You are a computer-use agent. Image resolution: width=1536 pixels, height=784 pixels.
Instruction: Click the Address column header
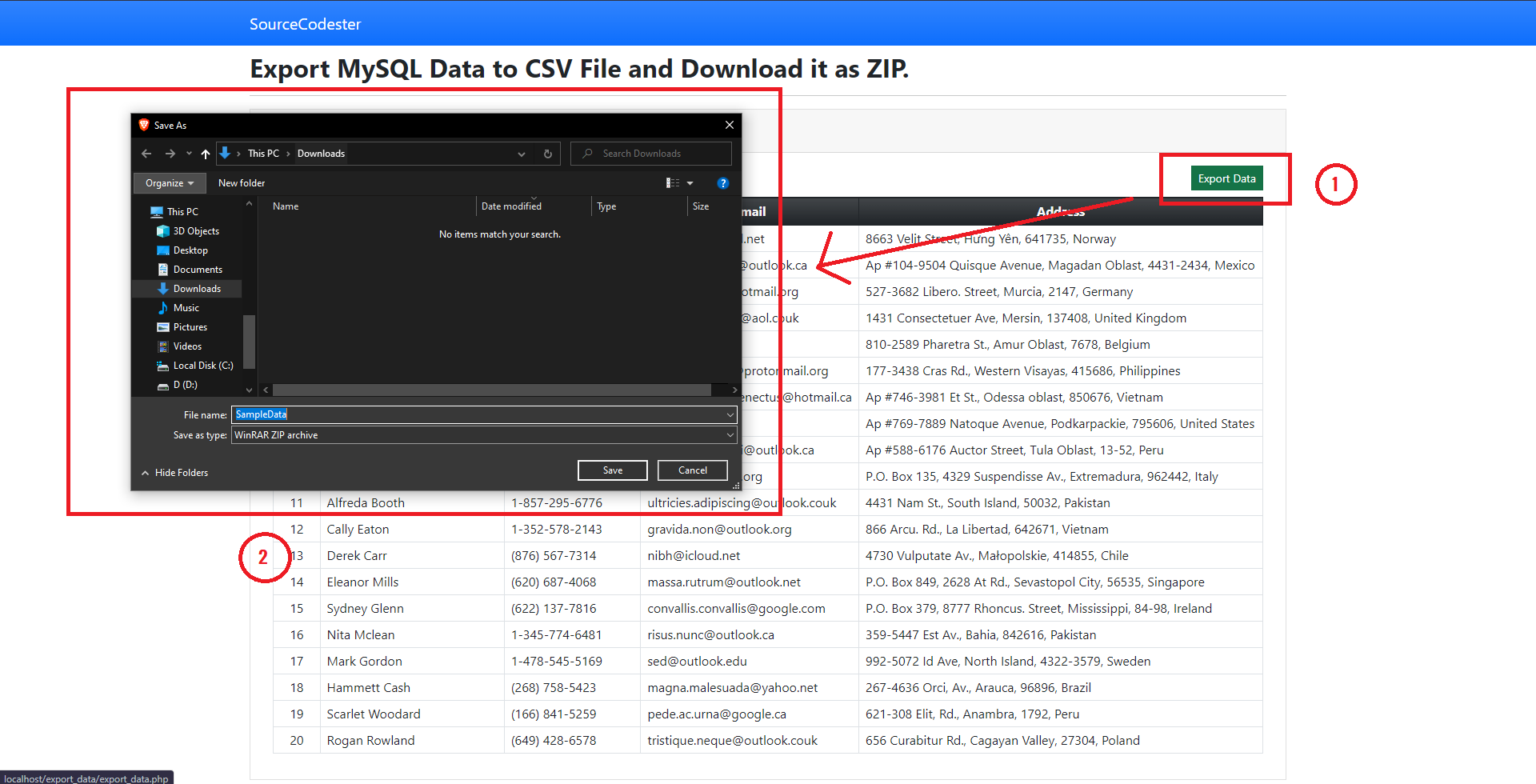point(1061,211)
